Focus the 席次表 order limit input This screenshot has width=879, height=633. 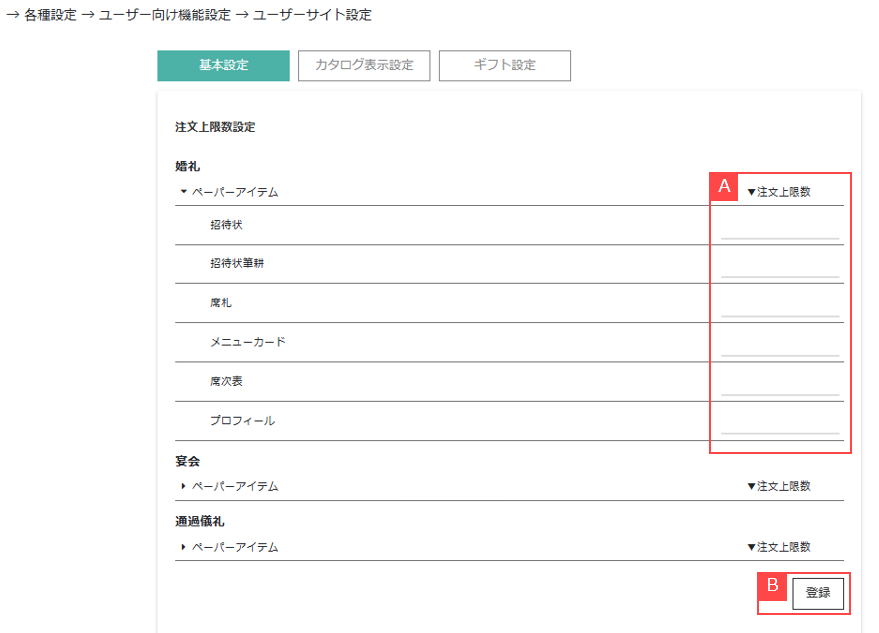779,385
